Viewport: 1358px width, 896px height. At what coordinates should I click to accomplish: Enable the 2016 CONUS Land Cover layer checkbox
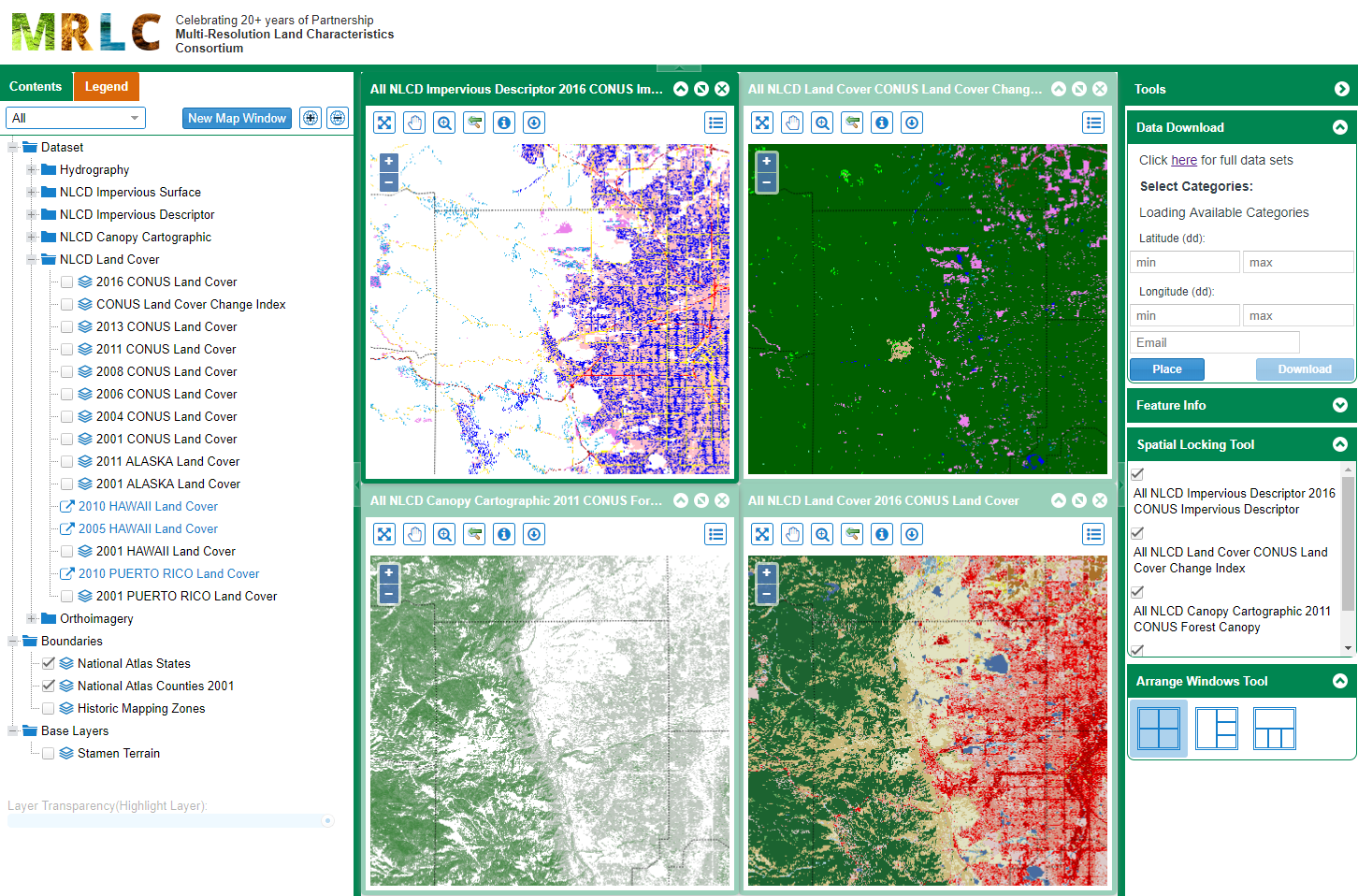[x=65, y=282]
